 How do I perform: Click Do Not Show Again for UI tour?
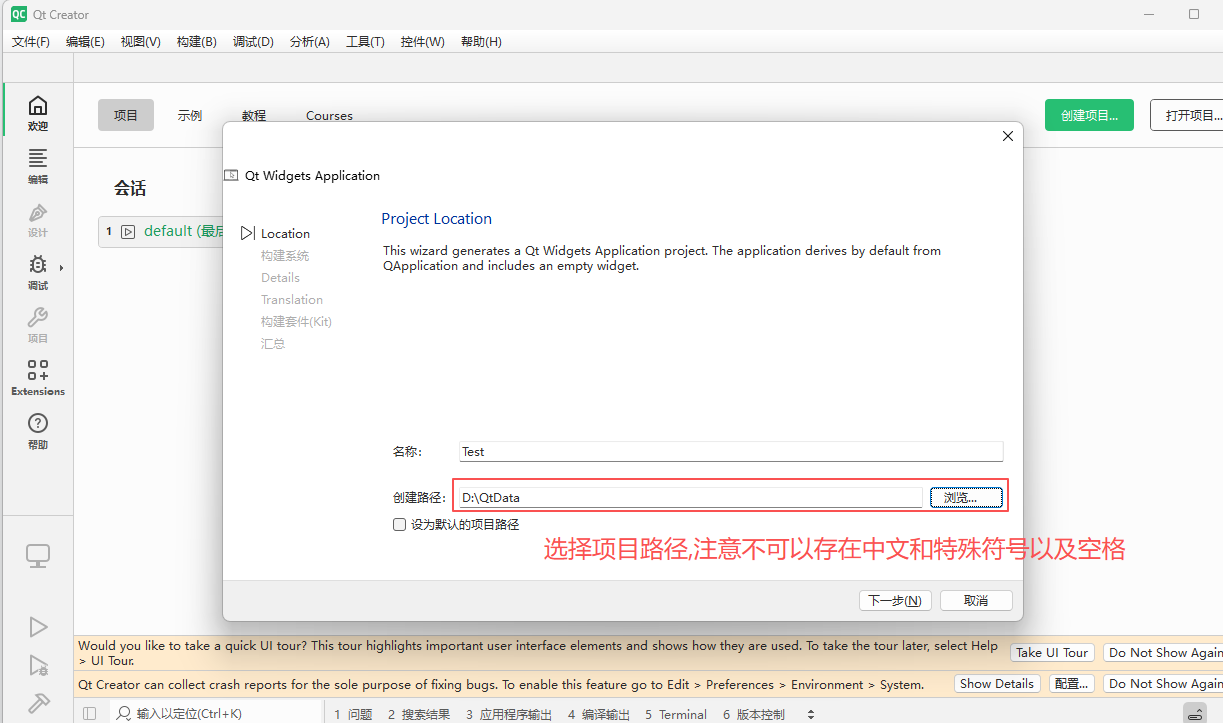(1163, 652)
